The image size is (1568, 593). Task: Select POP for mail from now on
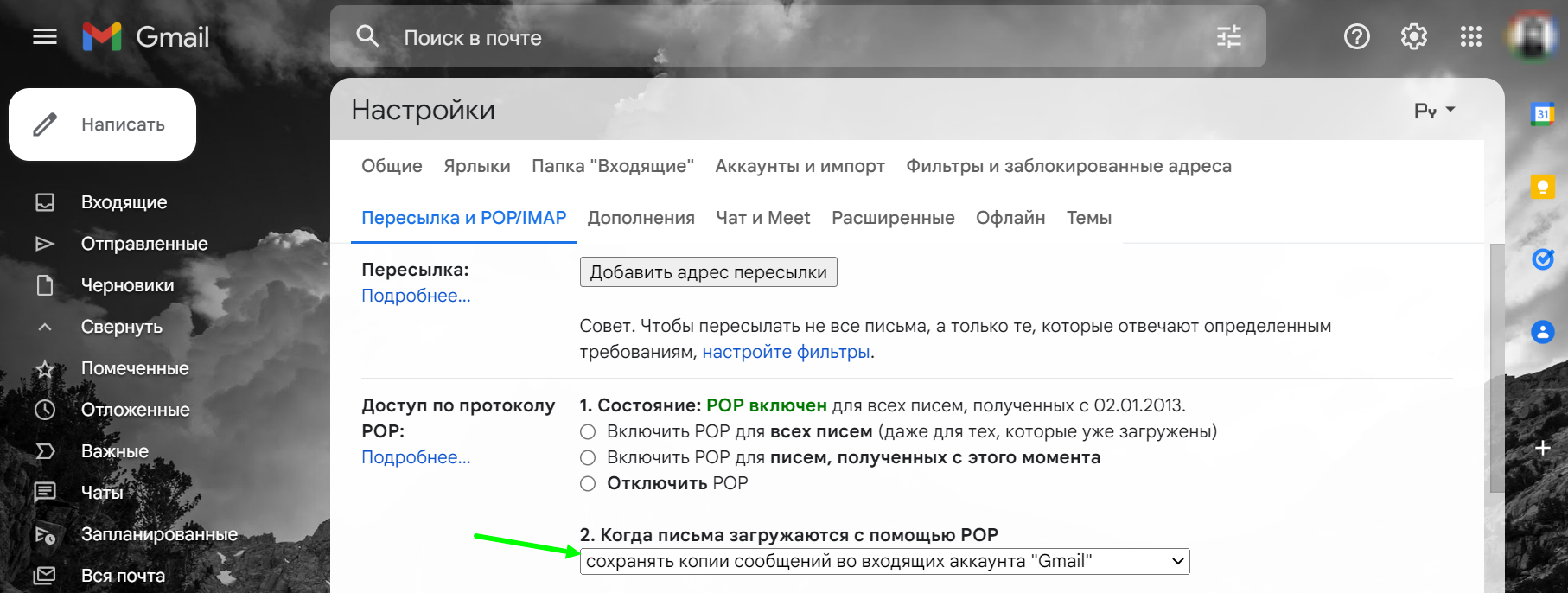(588, 457)
